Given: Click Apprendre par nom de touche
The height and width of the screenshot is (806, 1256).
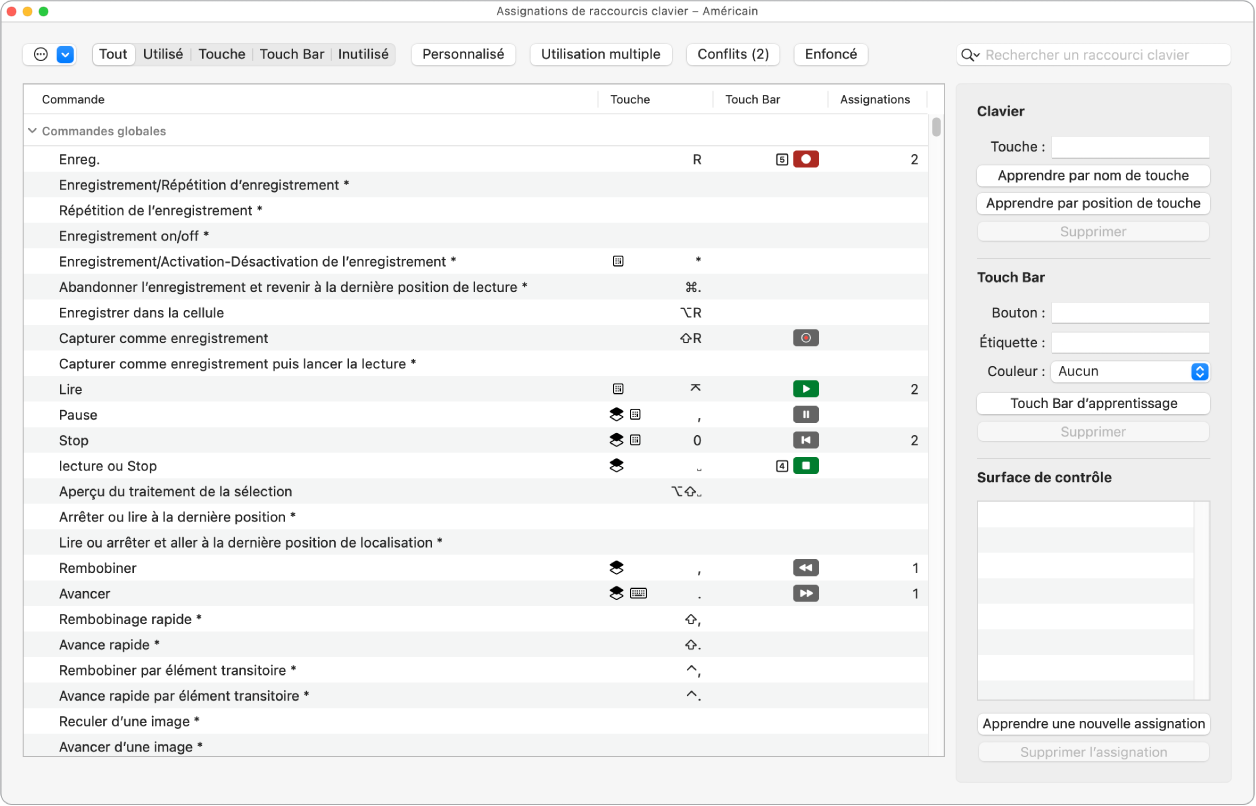Looking at the screenshot, I should click(1092, 175).
